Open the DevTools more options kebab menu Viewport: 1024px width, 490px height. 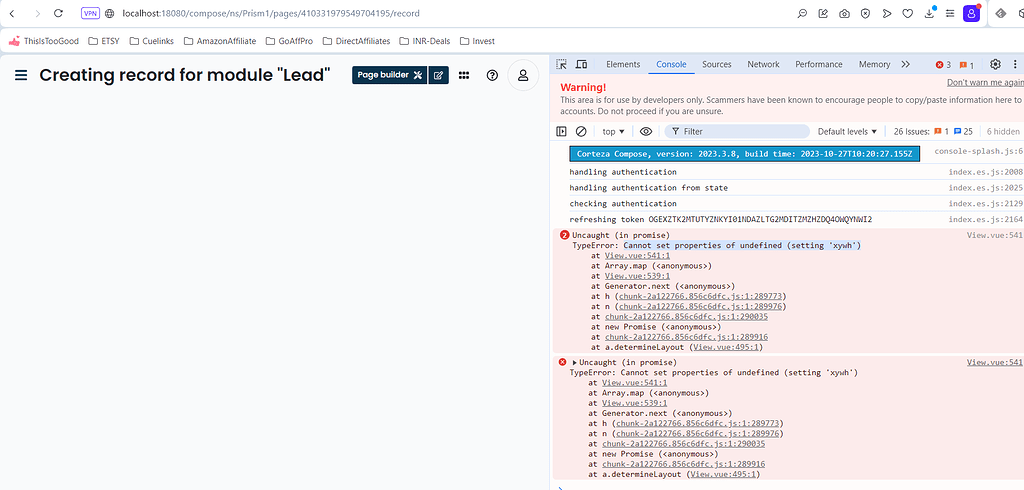pyautogui.click(x=1016, y=64)
